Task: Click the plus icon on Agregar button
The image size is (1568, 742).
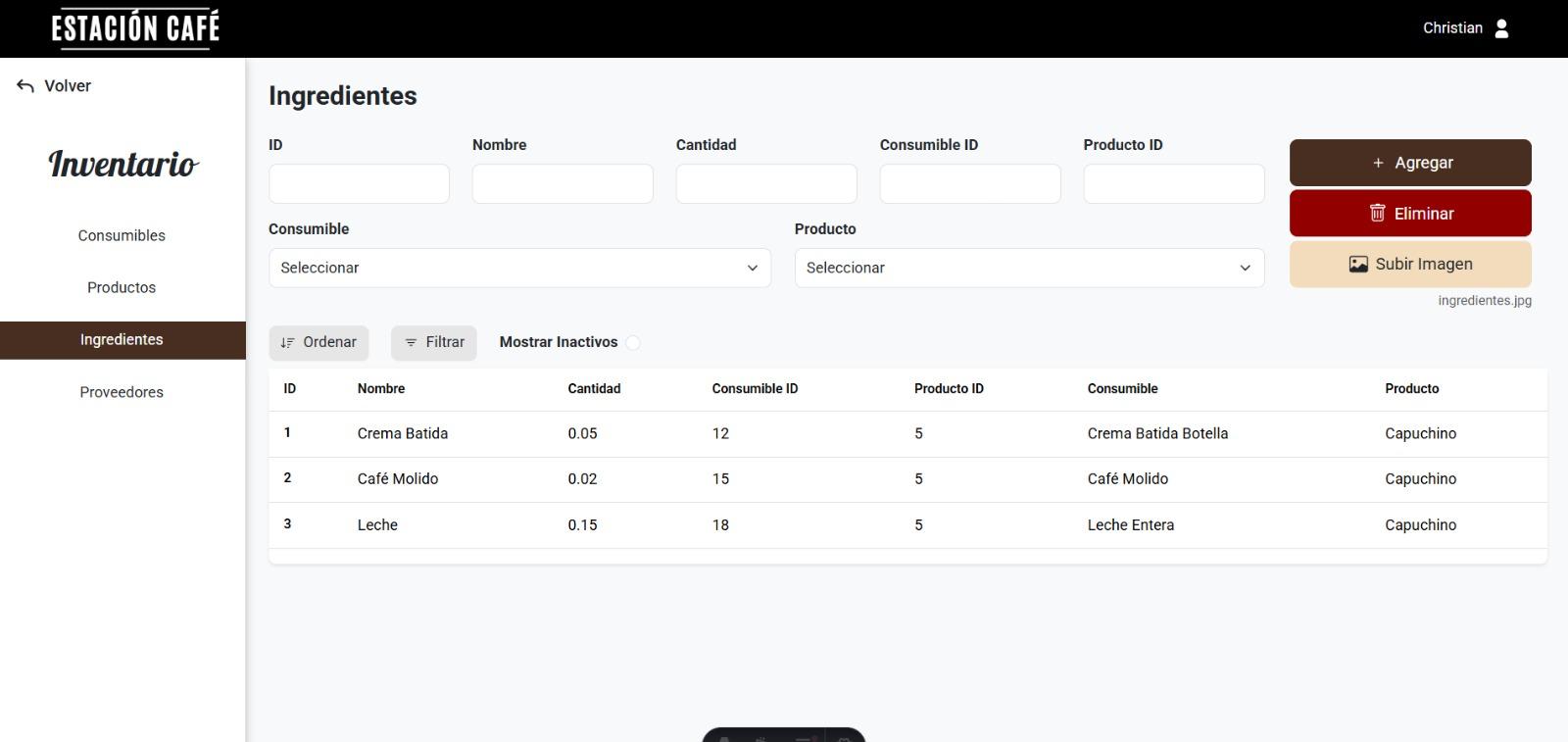Action: (1378, 163)
